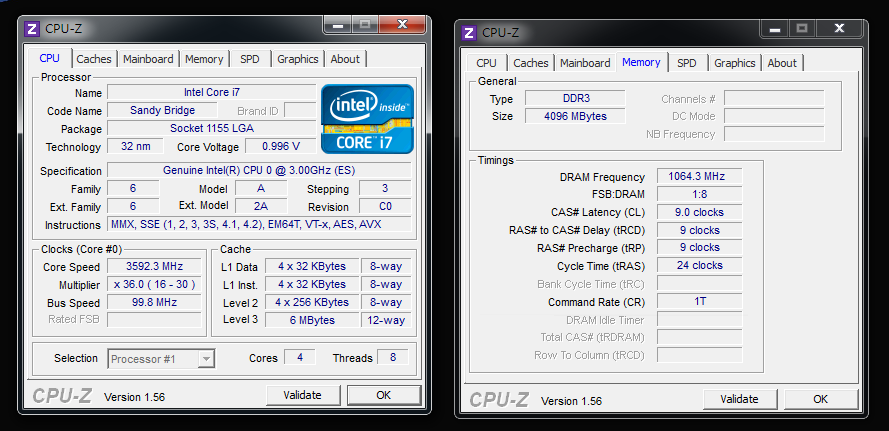Screen dimensions: 889x431
Task: Click the Name field showing Intel Core i7
Action: 211,92
